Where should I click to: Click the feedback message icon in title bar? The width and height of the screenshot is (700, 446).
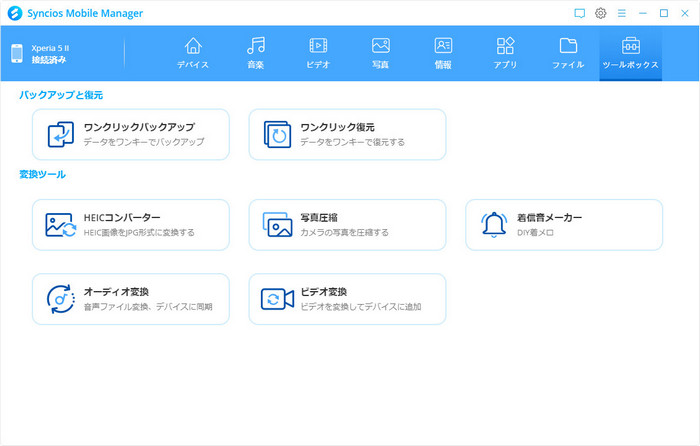tap(579, 13)
